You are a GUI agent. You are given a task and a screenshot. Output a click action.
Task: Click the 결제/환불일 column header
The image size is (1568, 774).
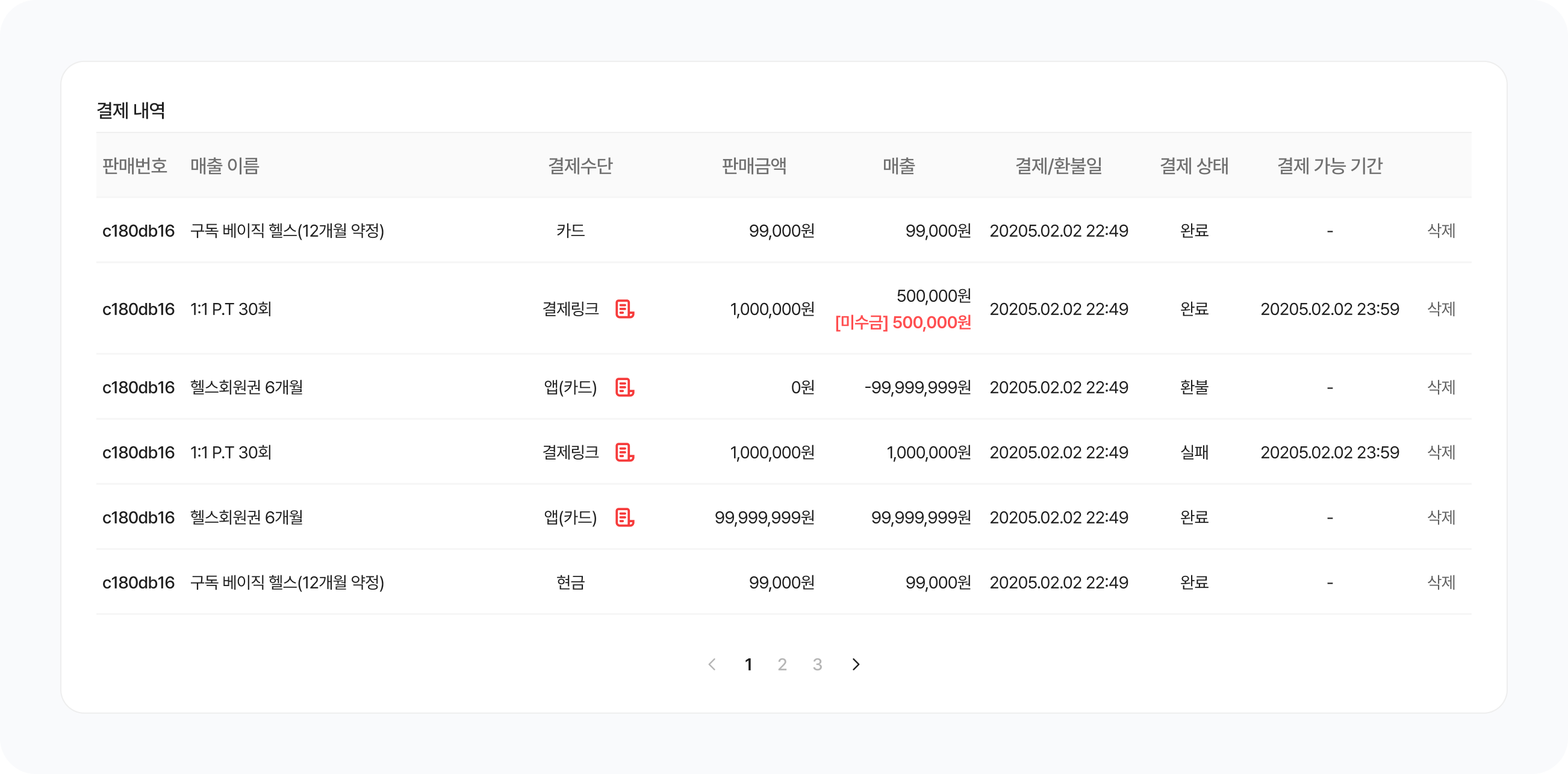pyautogui.click(x=1059, y=166)
